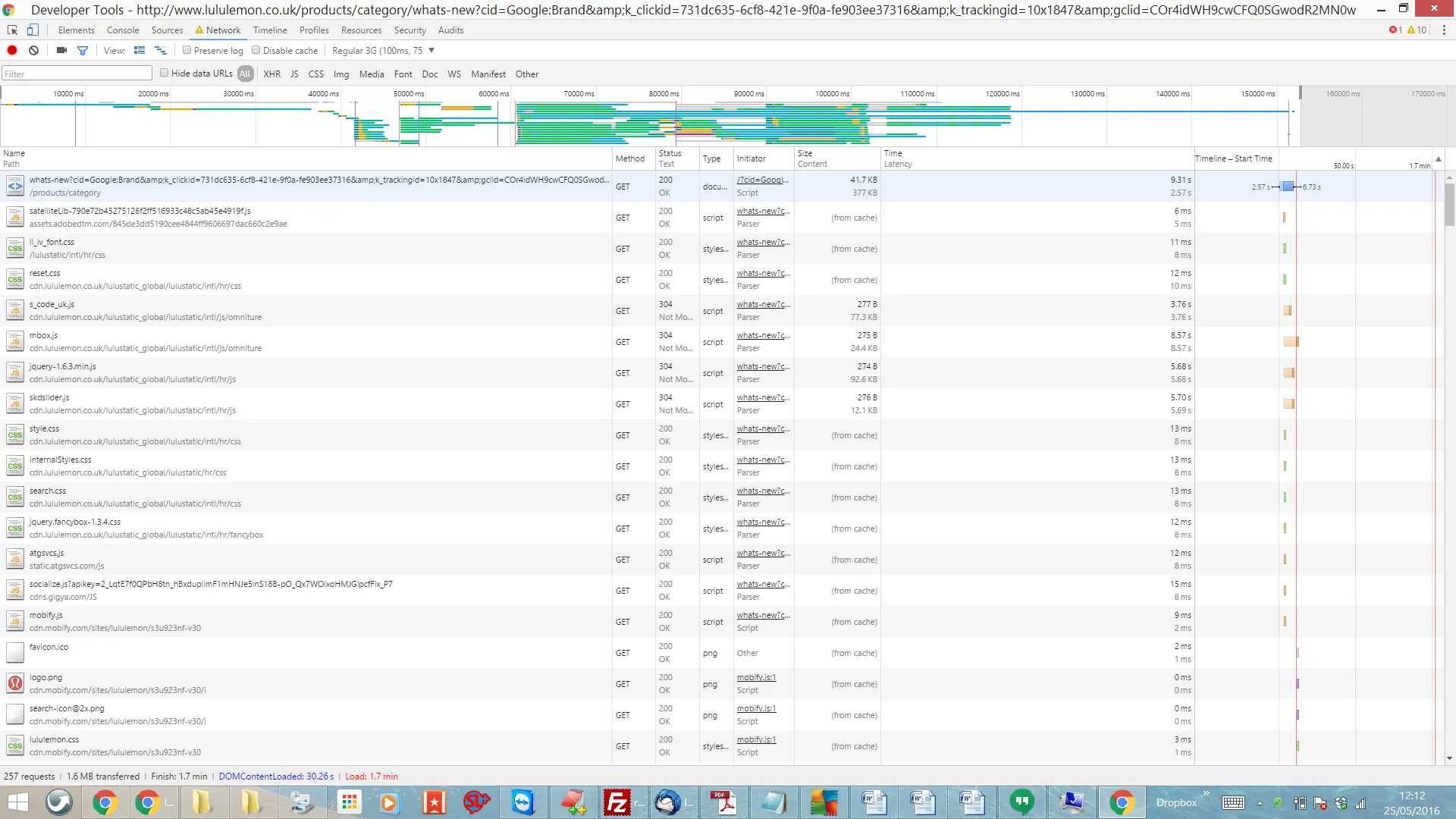
Task: Toggle the filter funnel icon
Action: click(x=83, y=51)
